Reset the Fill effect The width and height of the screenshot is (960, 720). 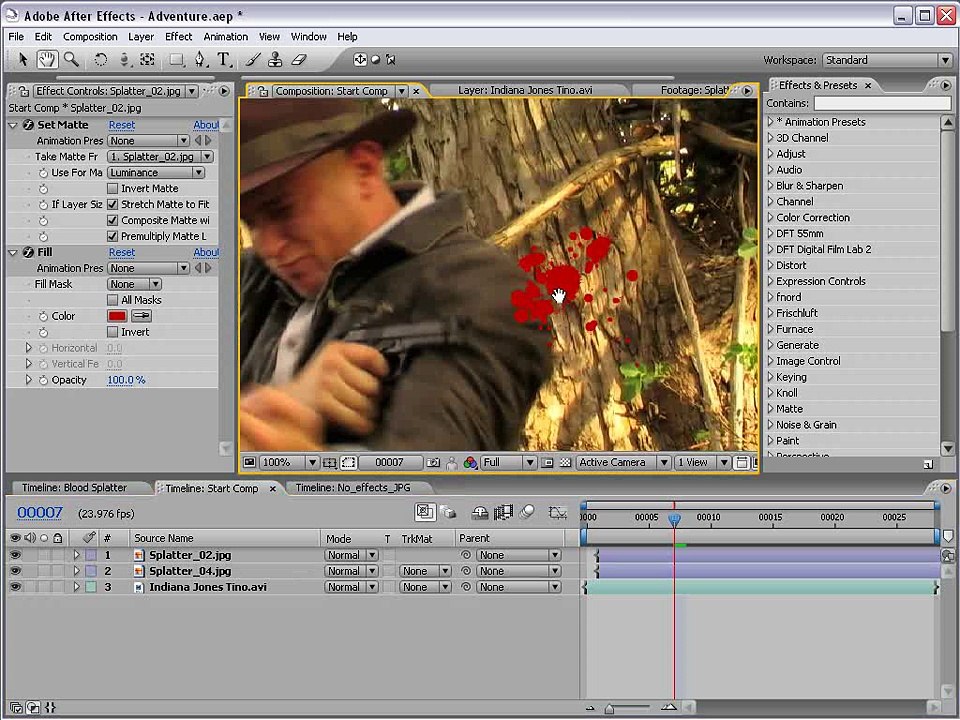point(122,252)
